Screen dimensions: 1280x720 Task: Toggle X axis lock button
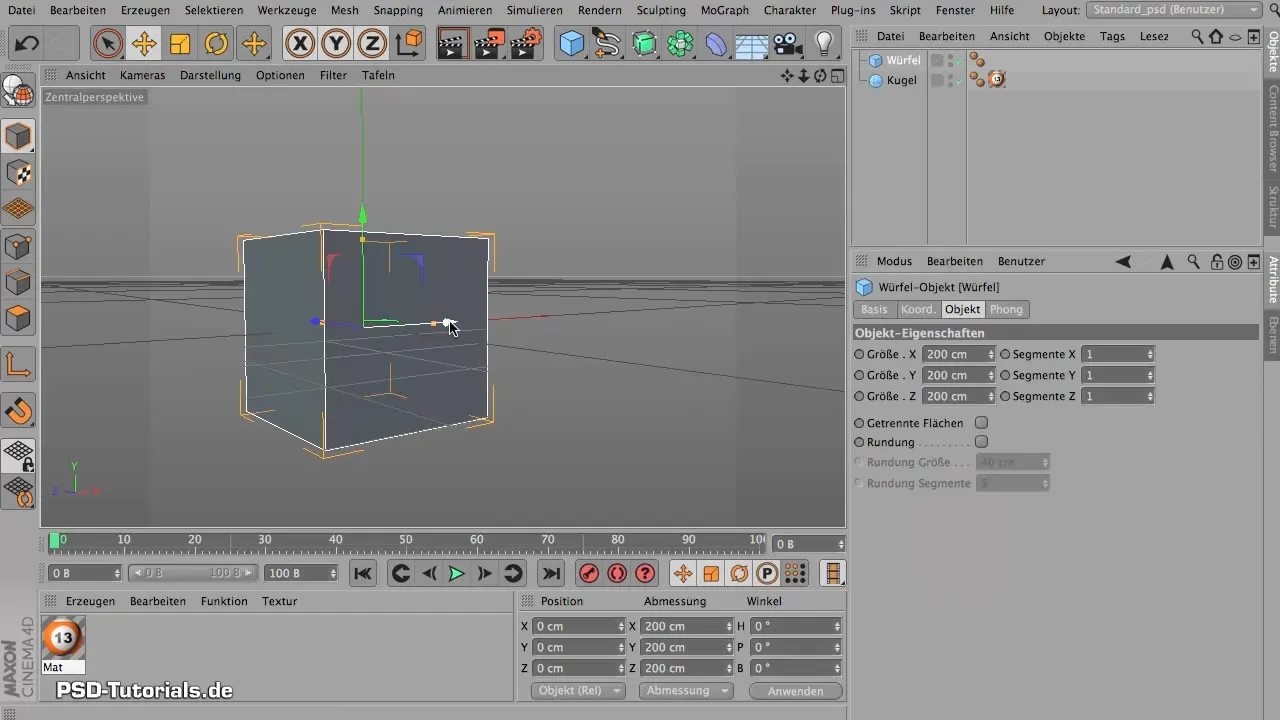[x=300, y=44]
